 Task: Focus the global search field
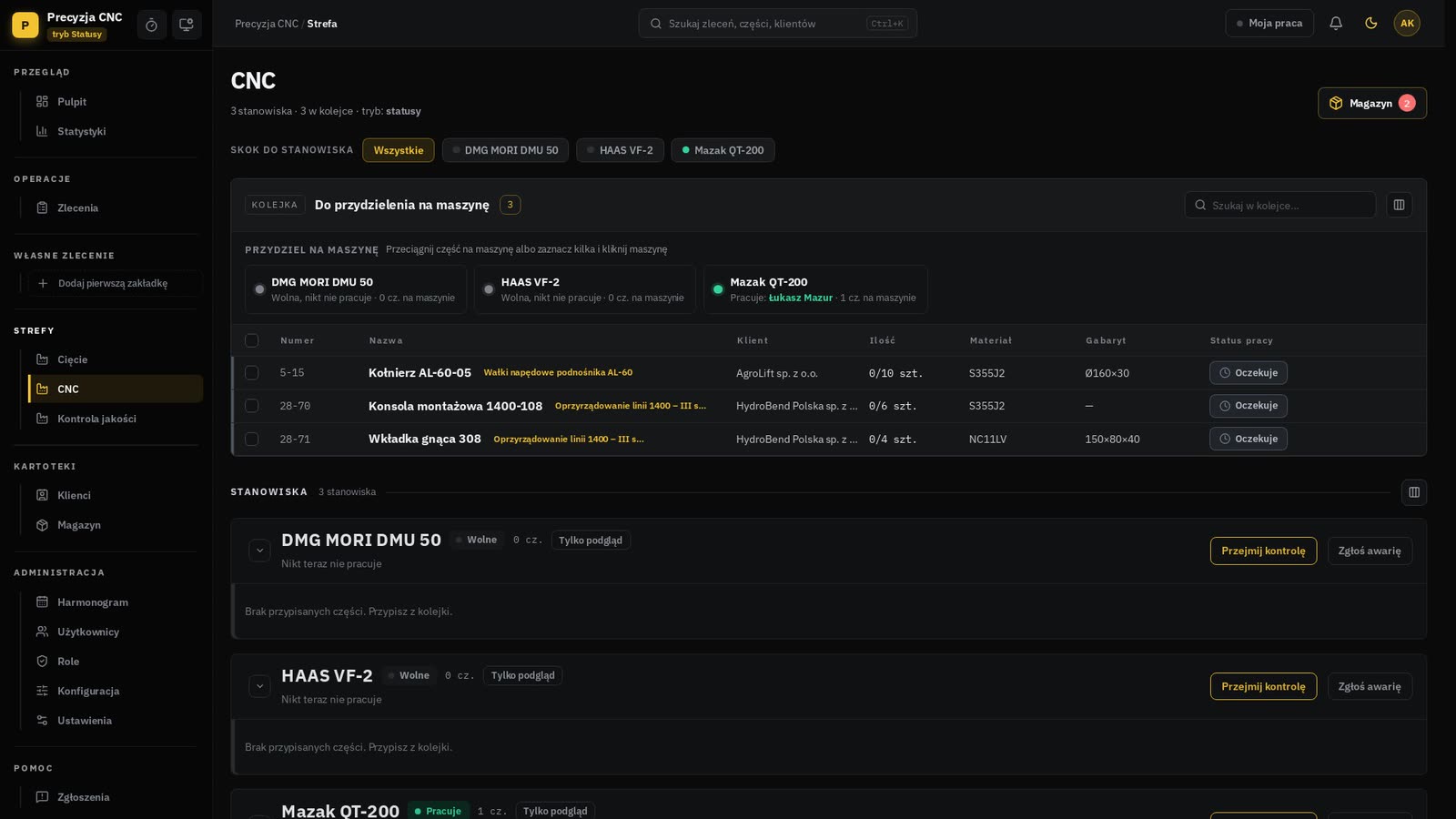[x=777, y=24]
